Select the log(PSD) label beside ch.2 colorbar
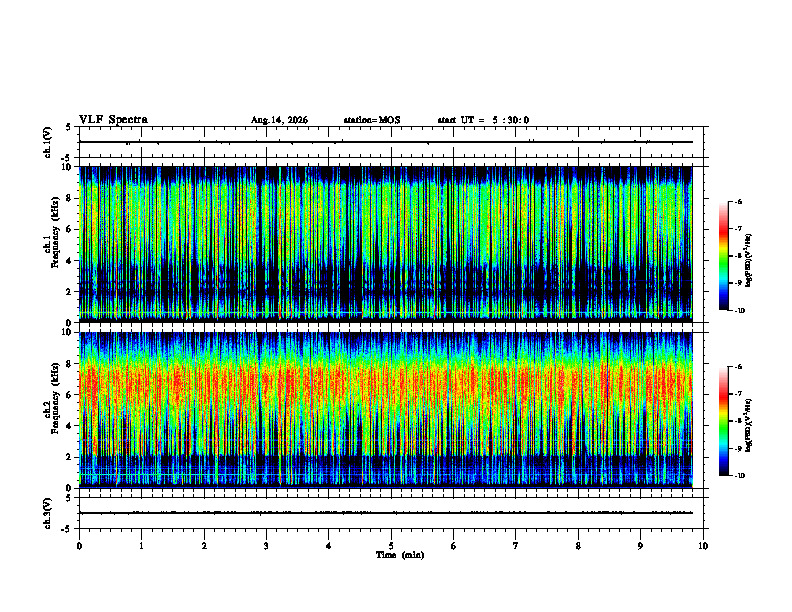 tap(748, 425)
